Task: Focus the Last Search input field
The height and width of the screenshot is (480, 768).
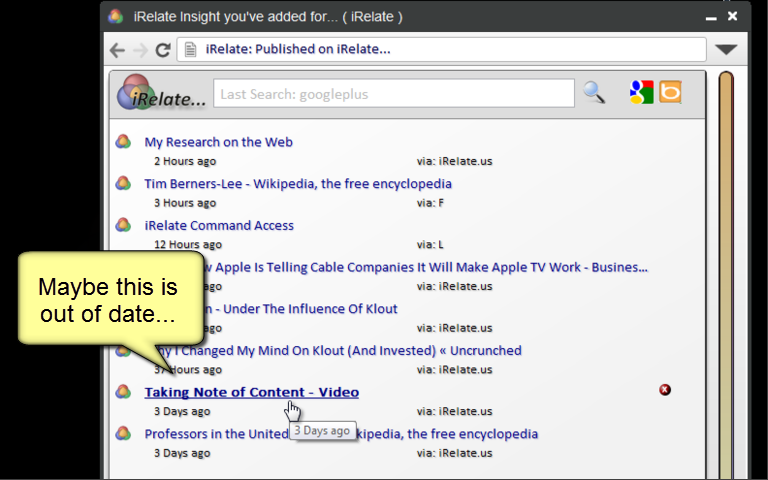Action: pyautogui.click(x=394, y=94)
